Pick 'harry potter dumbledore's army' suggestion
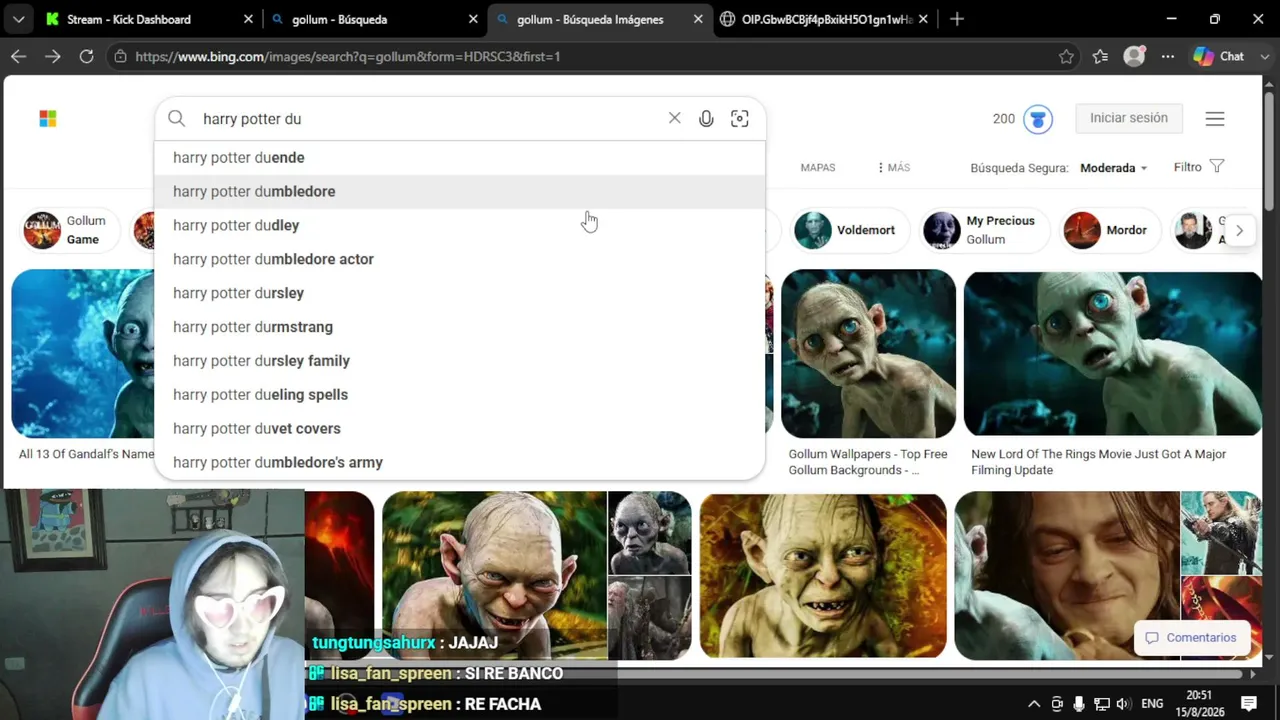 tap(460, 463)
